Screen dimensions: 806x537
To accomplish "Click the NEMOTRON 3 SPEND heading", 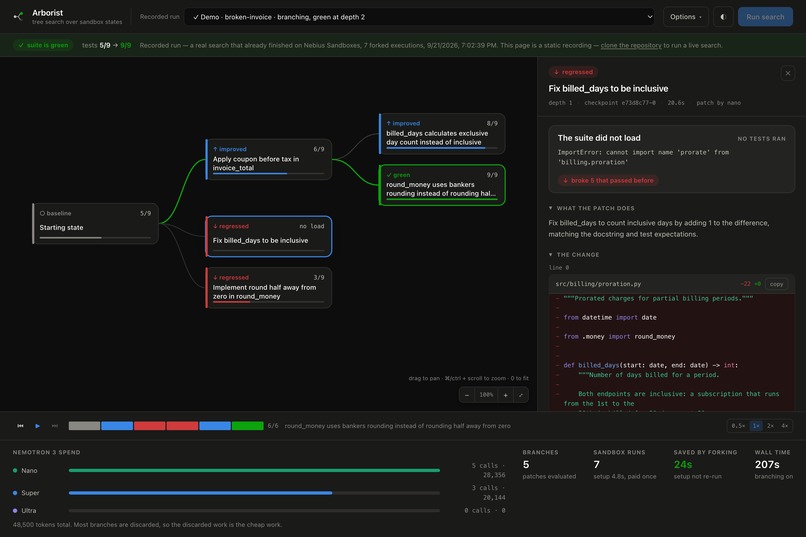I will [x=46, y=452].
